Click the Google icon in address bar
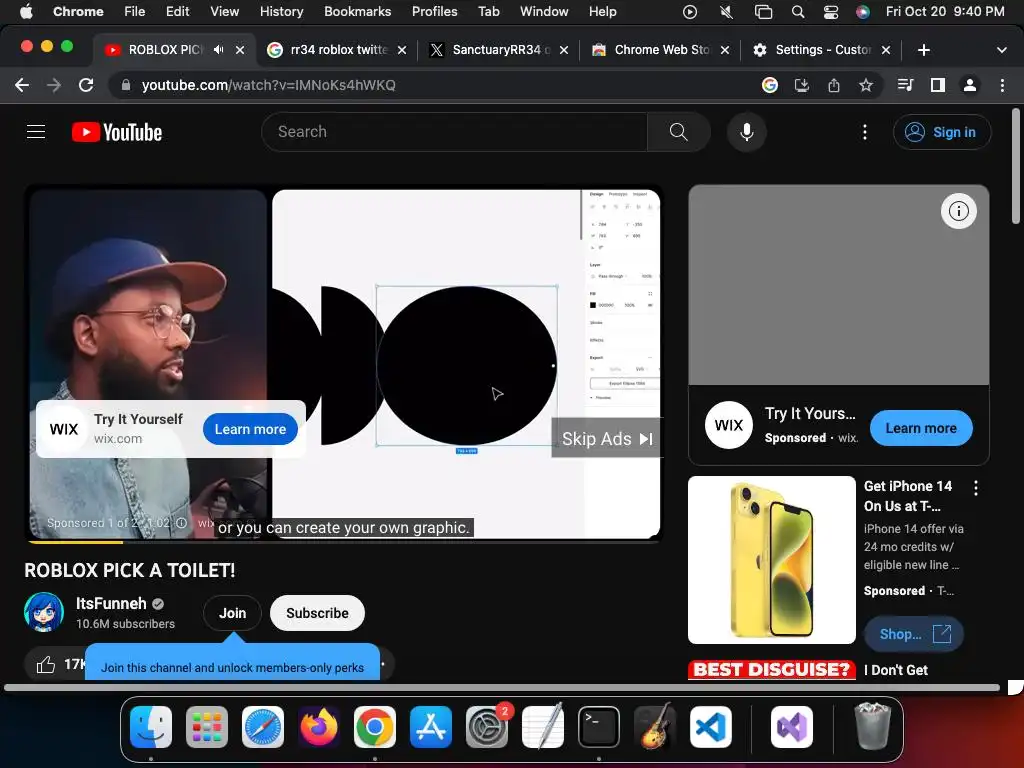This screenshot has width=1024, height=768. tap(770, 85)
